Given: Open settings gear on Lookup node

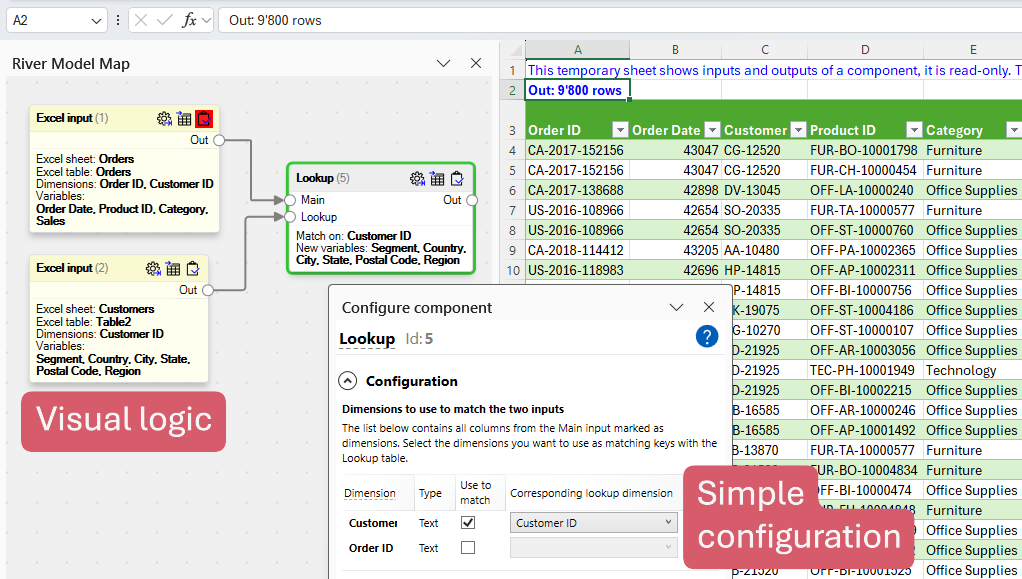Looking at the screenshot, I should coord(418,179).
